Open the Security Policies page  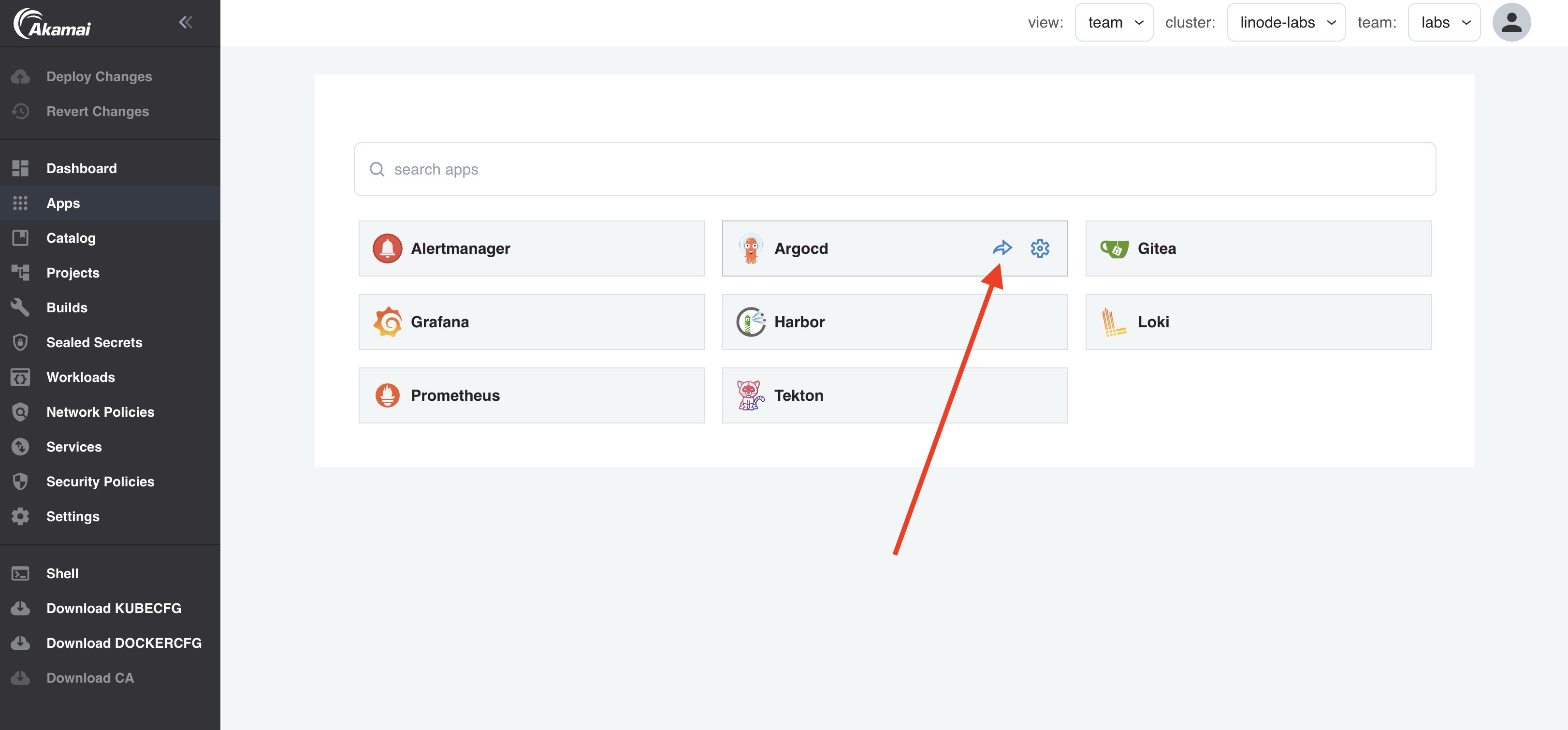click(110, 482)
